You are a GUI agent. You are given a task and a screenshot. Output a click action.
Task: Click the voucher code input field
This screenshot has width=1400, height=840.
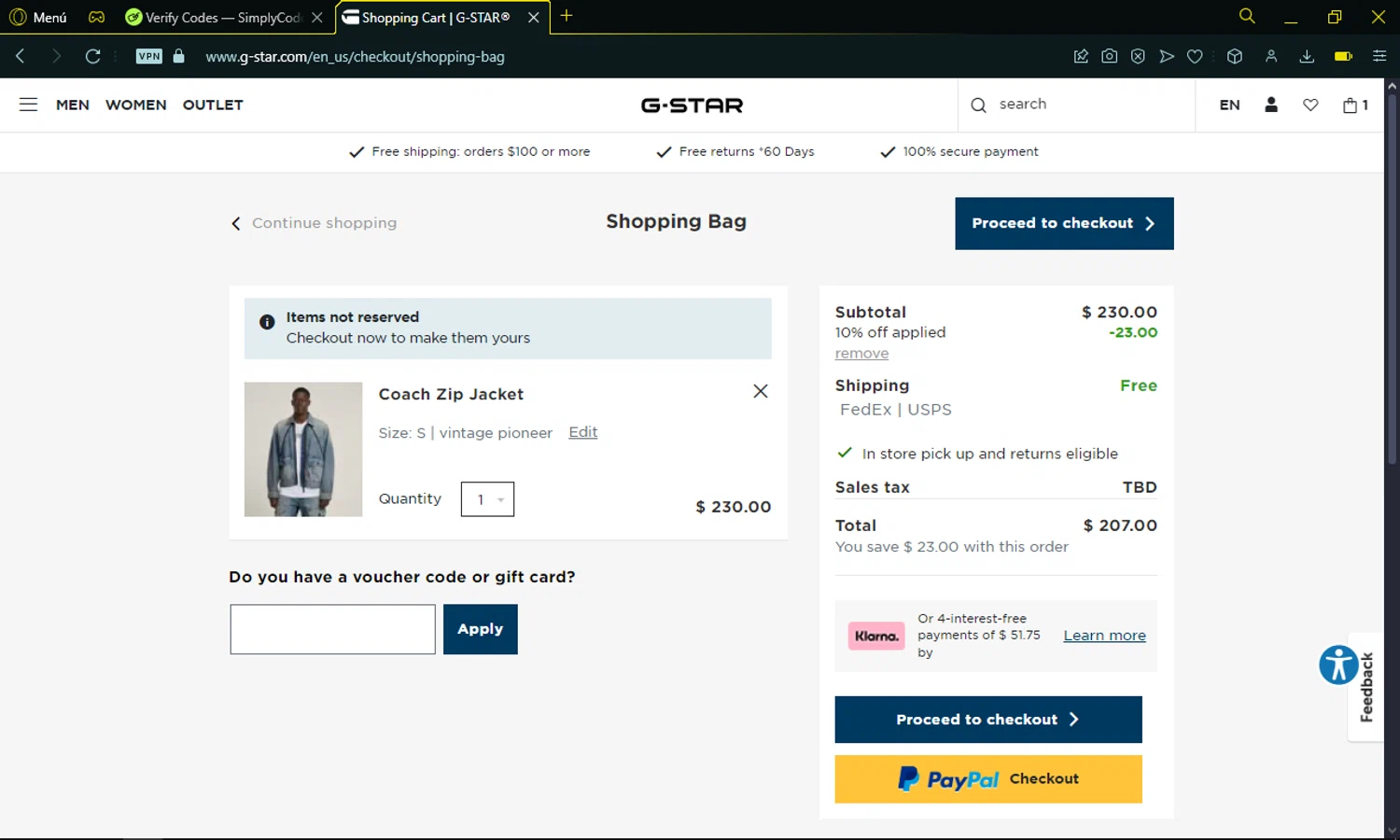(333, 629)
